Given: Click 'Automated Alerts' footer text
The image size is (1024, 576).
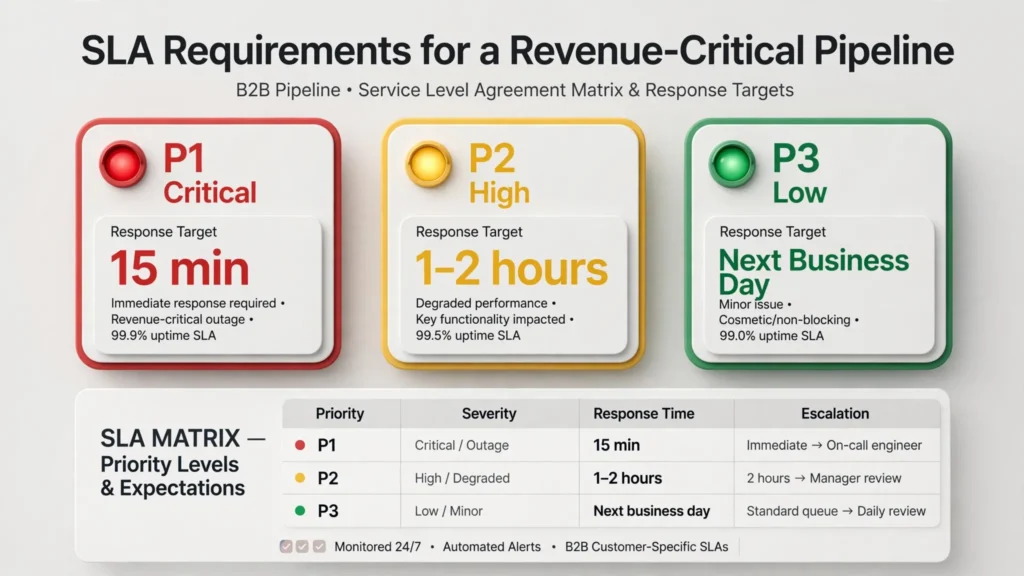Looking at the screenshot, I should click(x=492, y=547).
